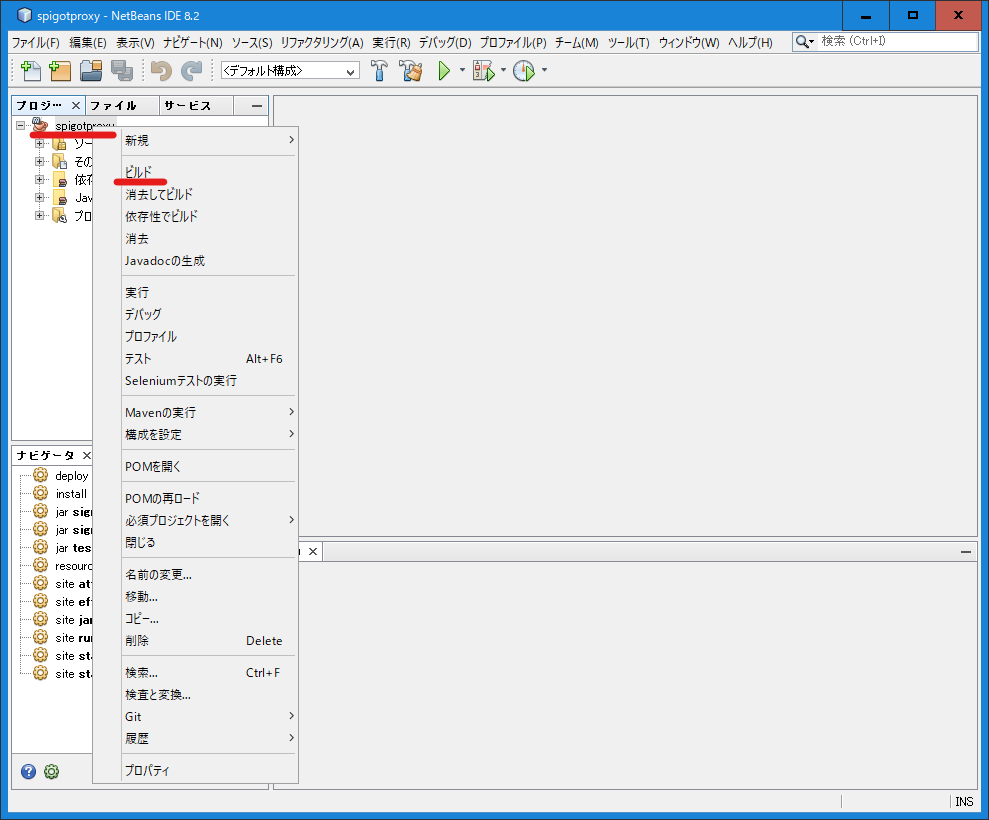989x820 pixels.
Task: Click the Profile Project clock icon
Action: pos(524,71)
